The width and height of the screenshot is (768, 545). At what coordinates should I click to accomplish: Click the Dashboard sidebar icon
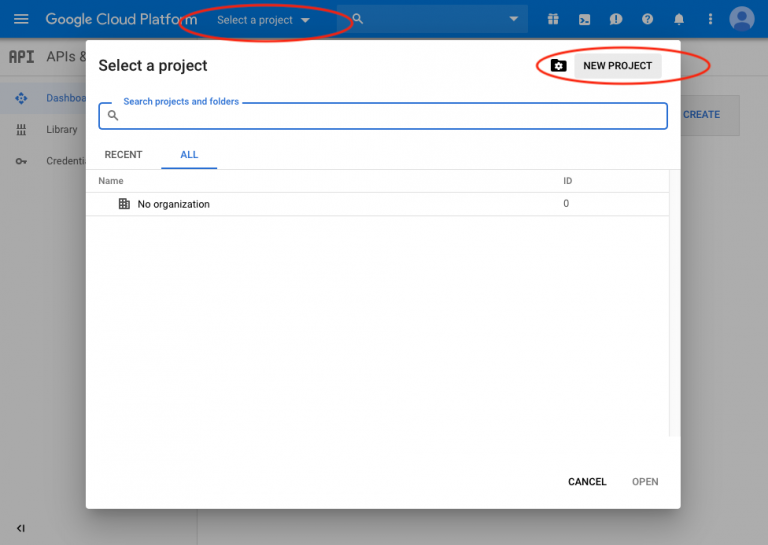(21, 98)
